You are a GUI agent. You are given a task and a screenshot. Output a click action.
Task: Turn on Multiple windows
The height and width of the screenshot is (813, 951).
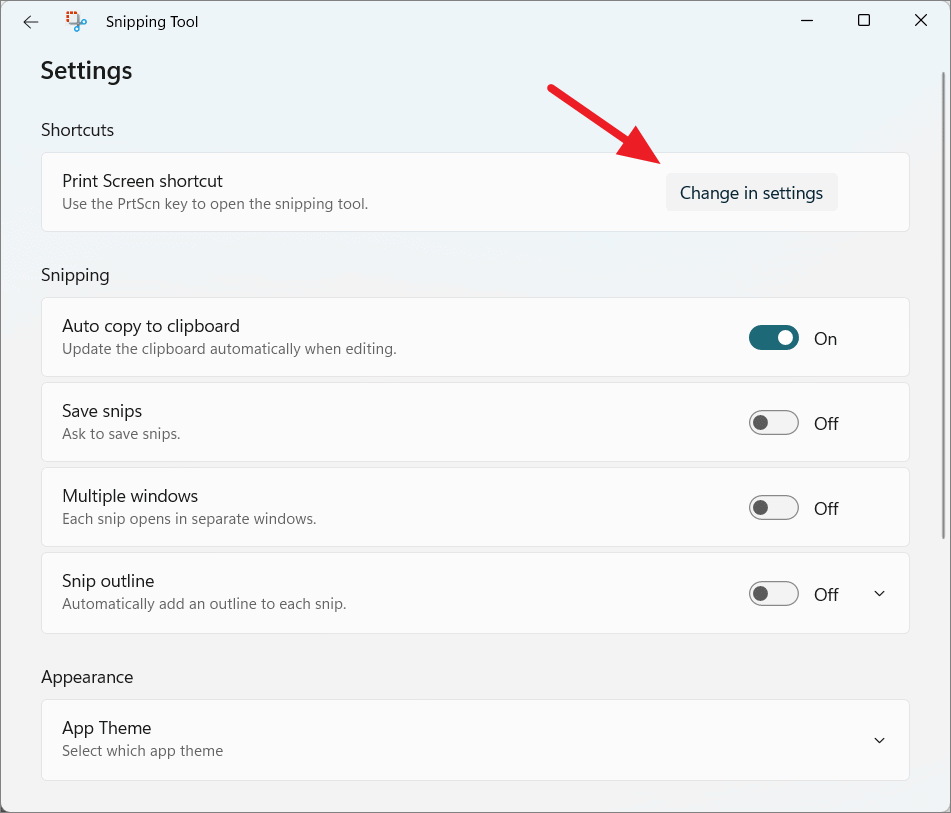(x=773, y=507)
